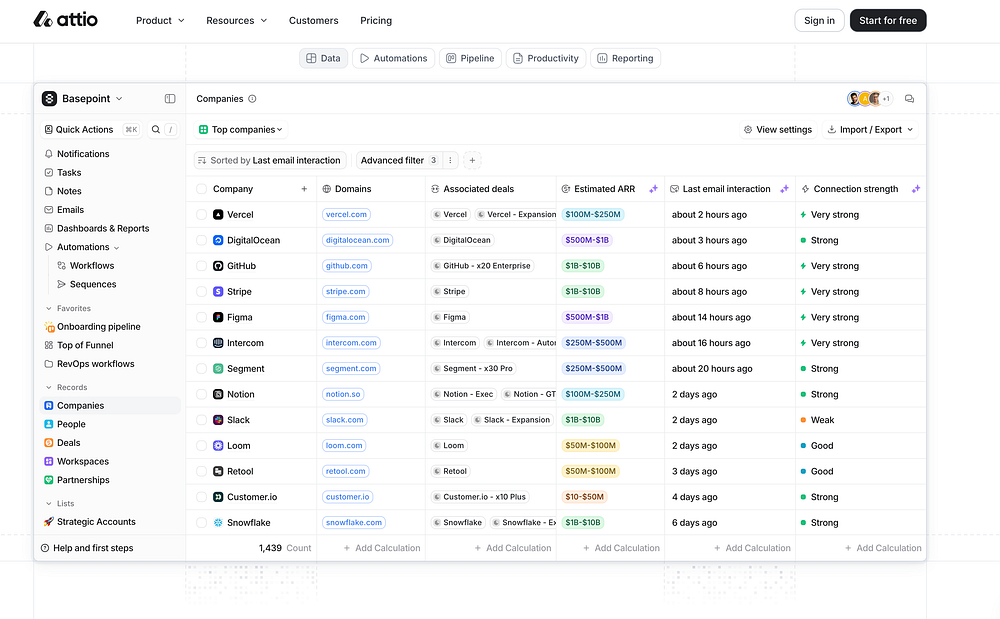The width and height of the screenshot is (1000, 619).
Task: Open the Product menu in navigation
Action: [x=160, y=20]
